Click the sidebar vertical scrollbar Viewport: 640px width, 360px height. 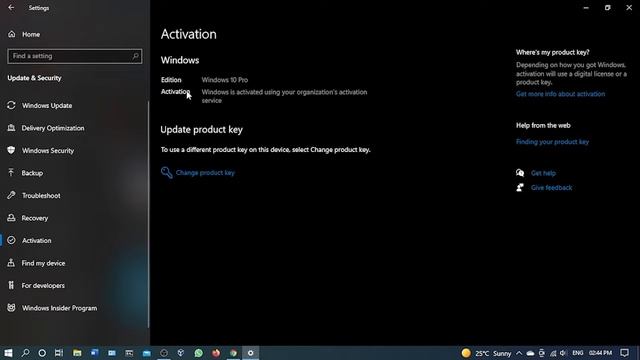148,214
